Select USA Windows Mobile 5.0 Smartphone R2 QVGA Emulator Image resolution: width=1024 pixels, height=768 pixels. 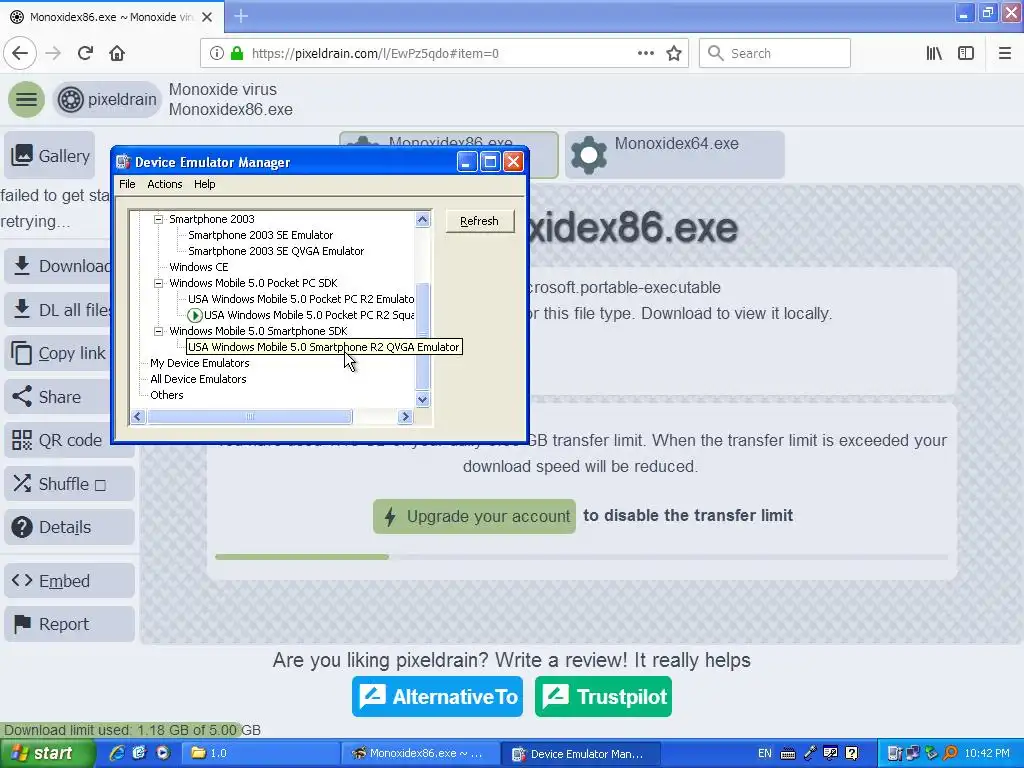[324, 347]
